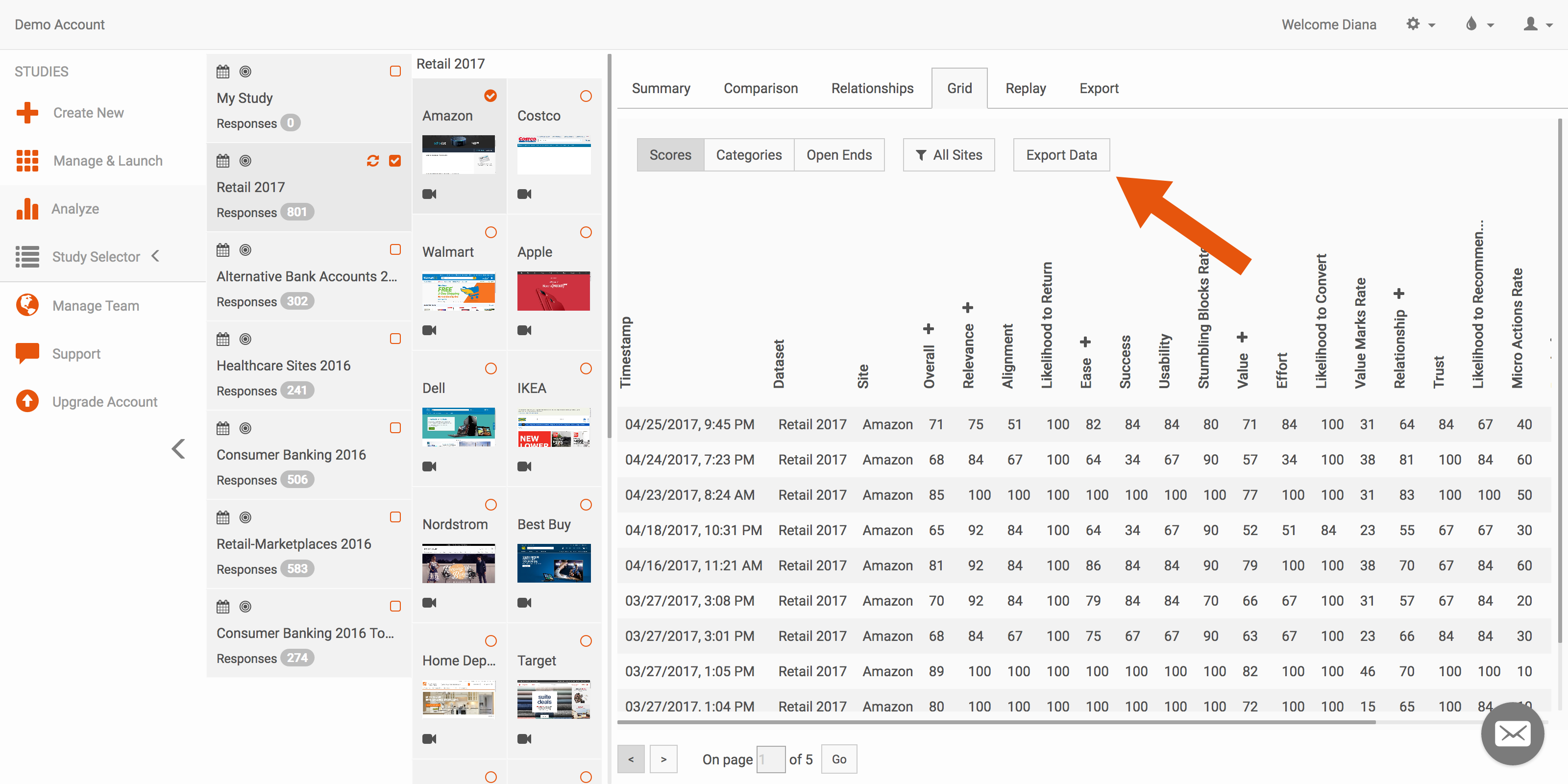Click the Support chat bubble icon
Viewport: 1568px width, 784px height.
click(27, 353)
